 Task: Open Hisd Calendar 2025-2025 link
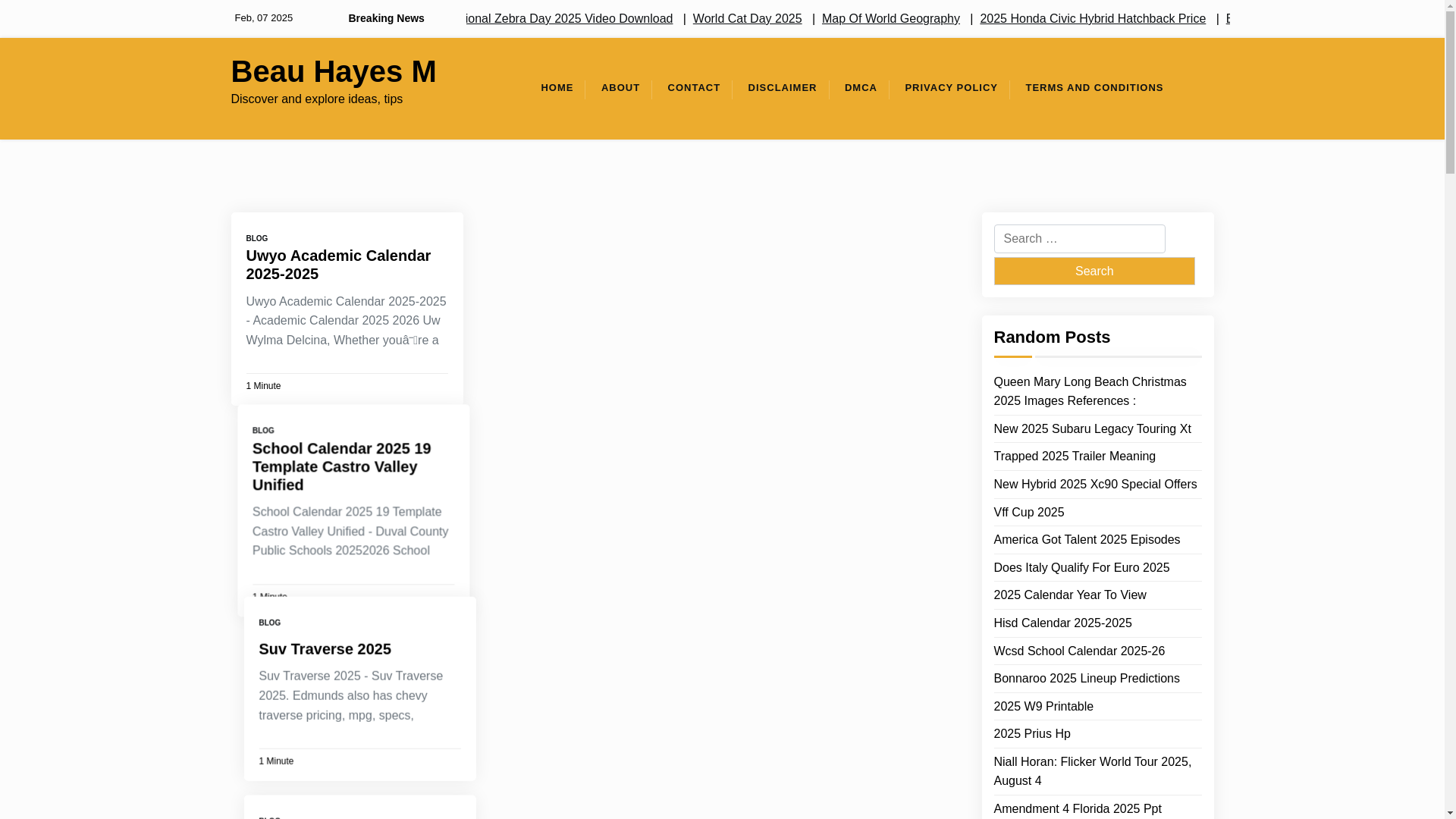[1062, 623]
